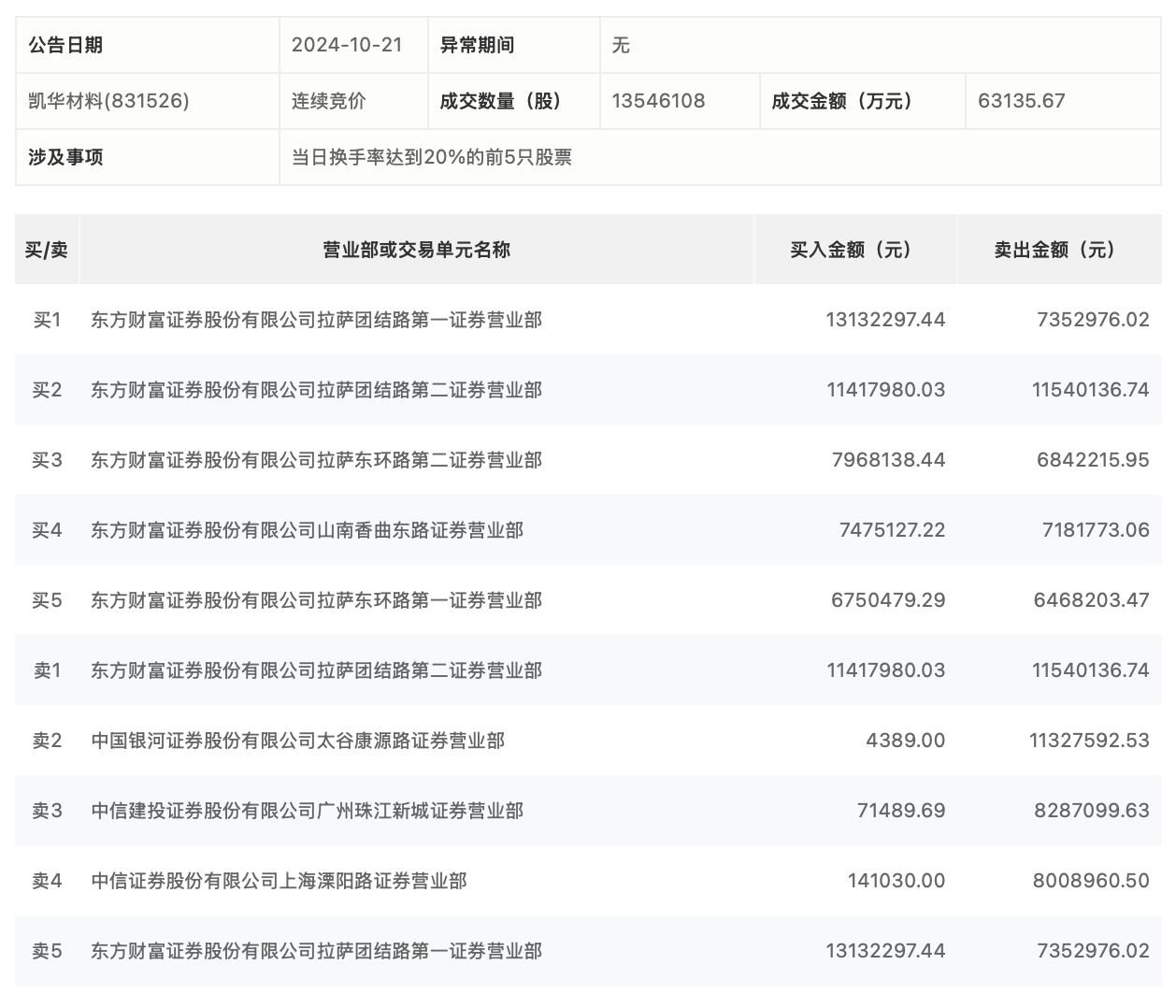Select sell amount 11540136.74 in row 卖1
The image size is (1176, 1008).
[1091, 670]
